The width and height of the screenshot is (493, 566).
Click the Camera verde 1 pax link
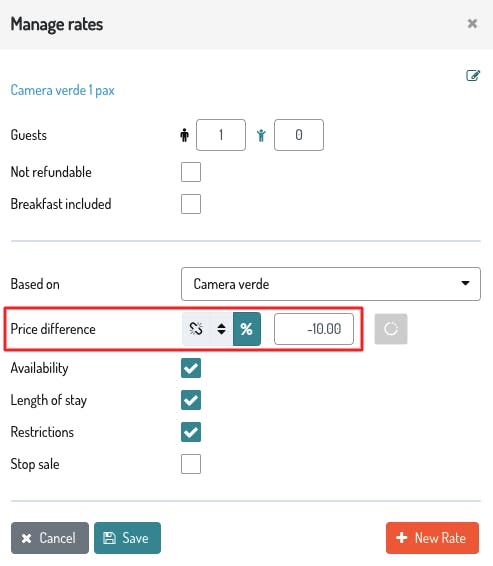coord(62,90)
